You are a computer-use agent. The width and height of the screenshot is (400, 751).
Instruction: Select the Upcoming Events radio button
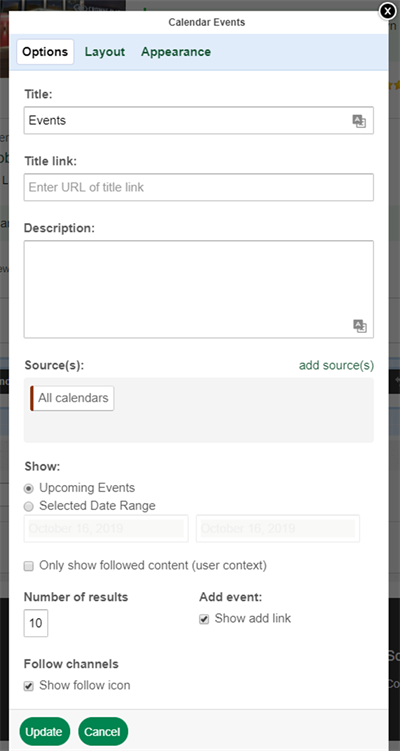tap(29, 489)
